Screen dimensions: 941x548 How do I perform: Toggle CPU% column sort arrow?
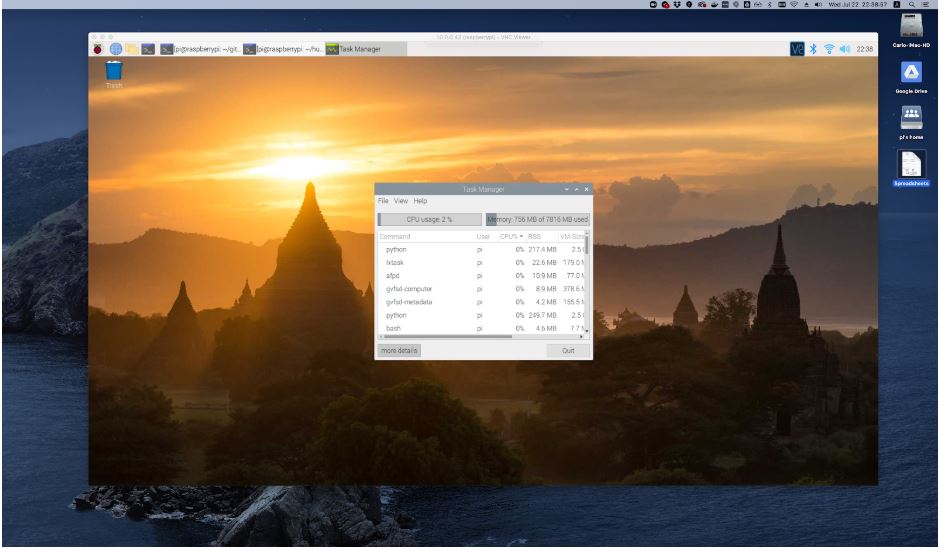tap(521, 236)
